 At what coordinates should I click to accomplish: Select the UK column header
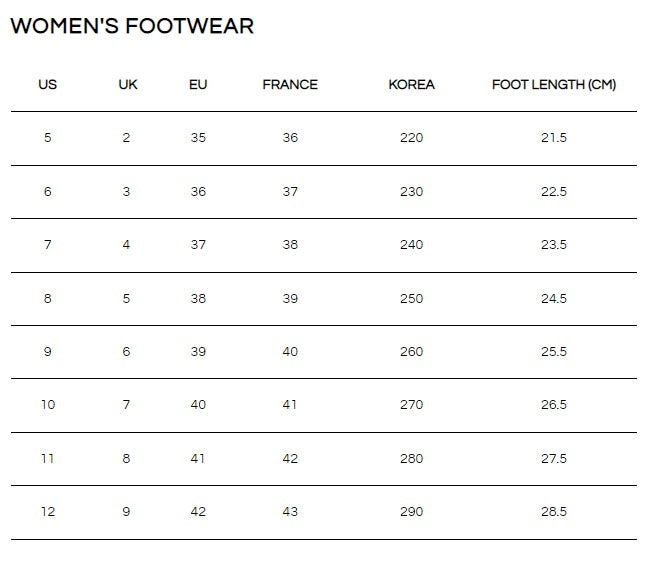[x=128, y=84]
